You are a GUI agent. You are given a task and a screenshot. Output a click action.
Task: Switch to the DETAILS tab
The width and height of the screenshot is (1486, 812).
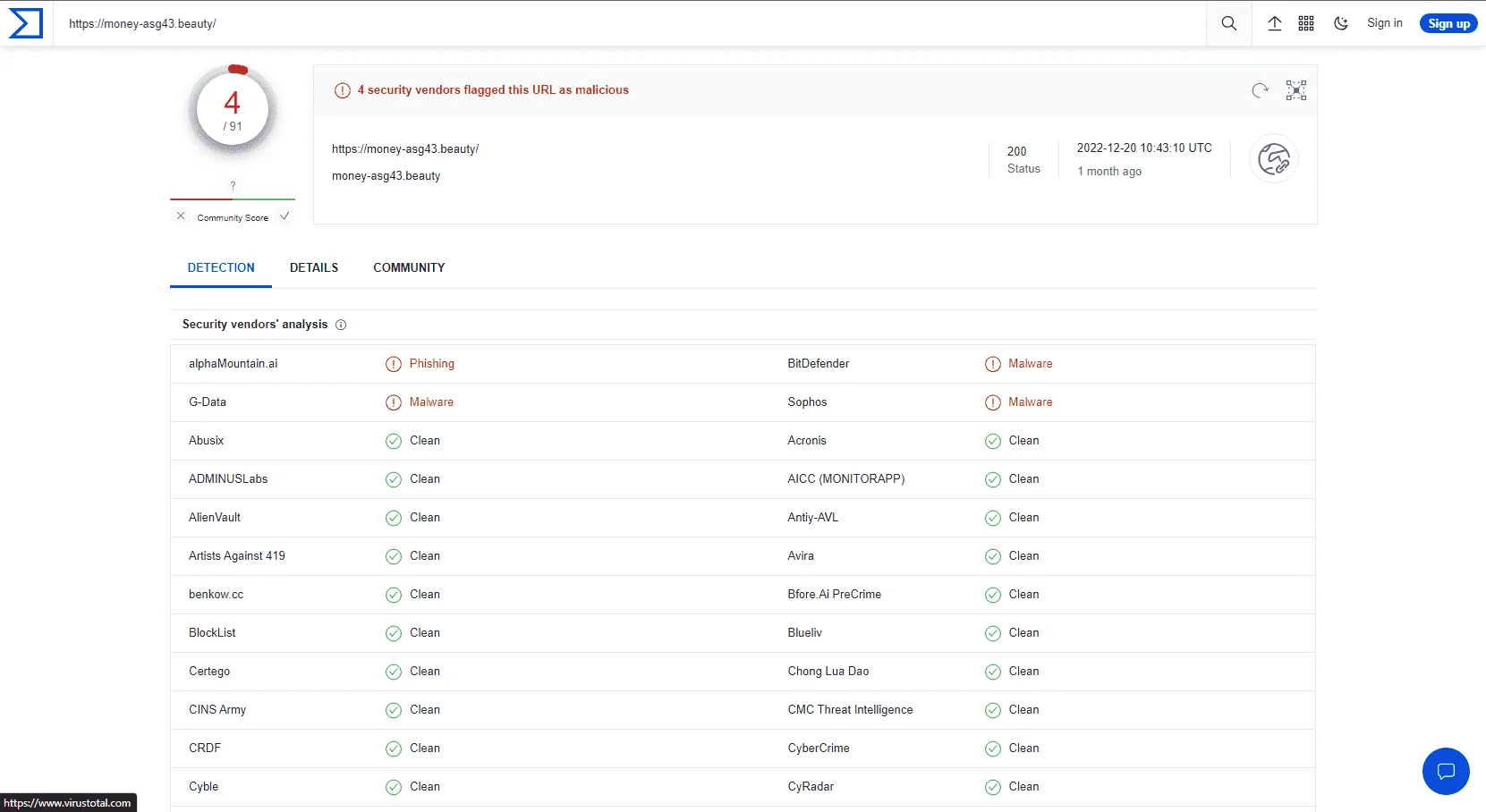(x=314, y=267)
